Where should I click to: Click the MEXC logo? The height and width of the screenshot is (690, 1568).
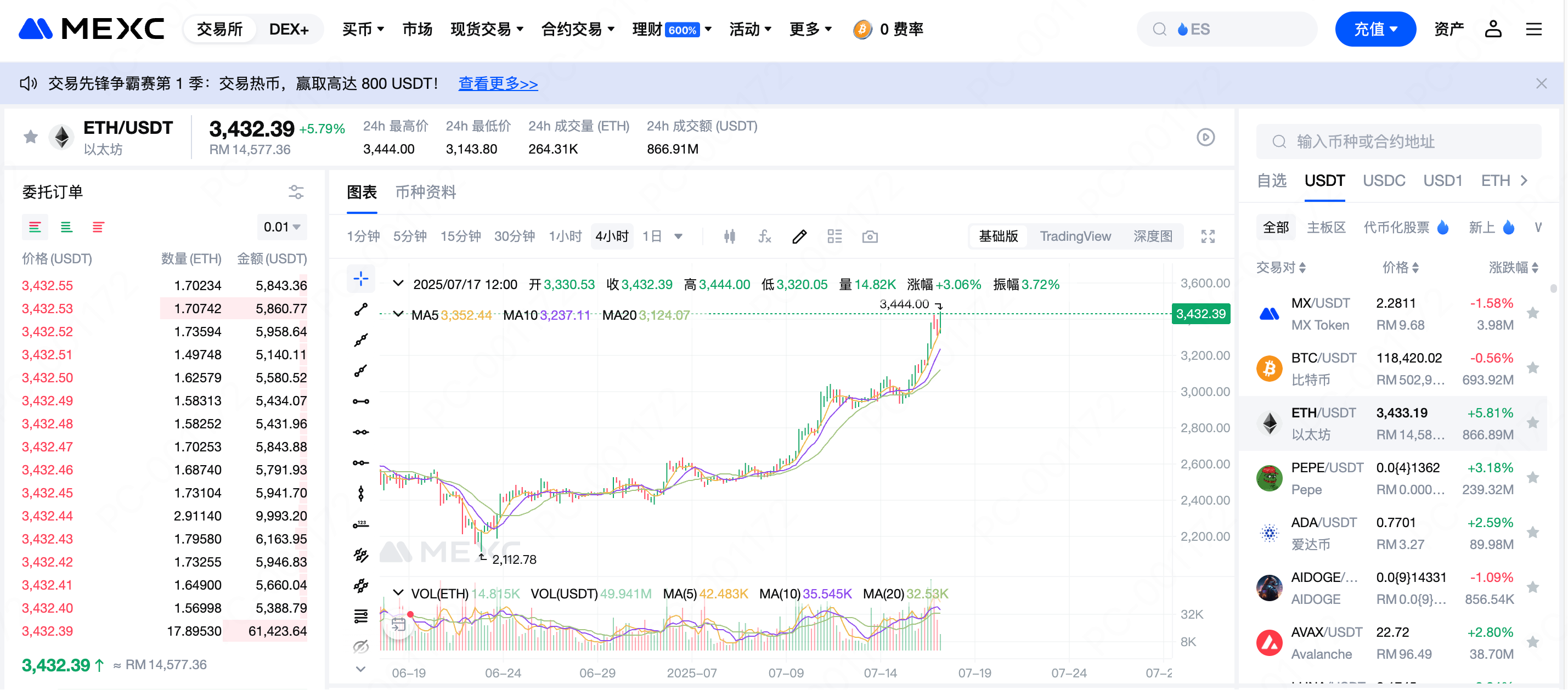point(91,29)
